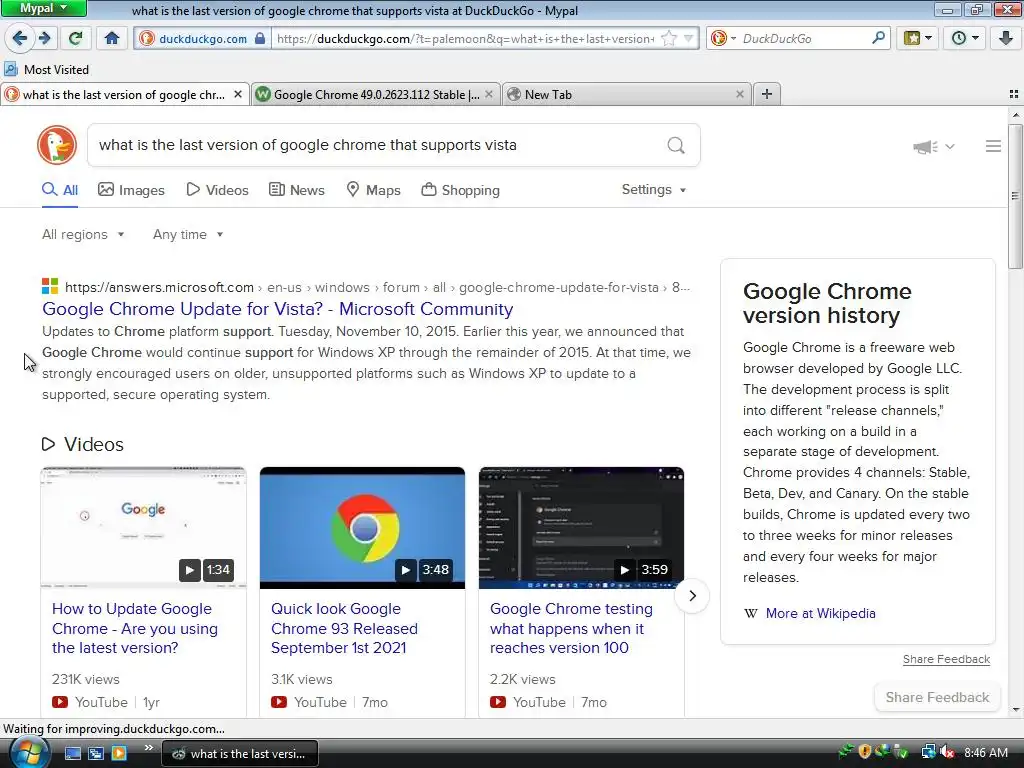The image size is (1024, 768).
Task: Switch to the Google Chrome 49.0.2623.112 Stable tab
Action: coord(376,95)
